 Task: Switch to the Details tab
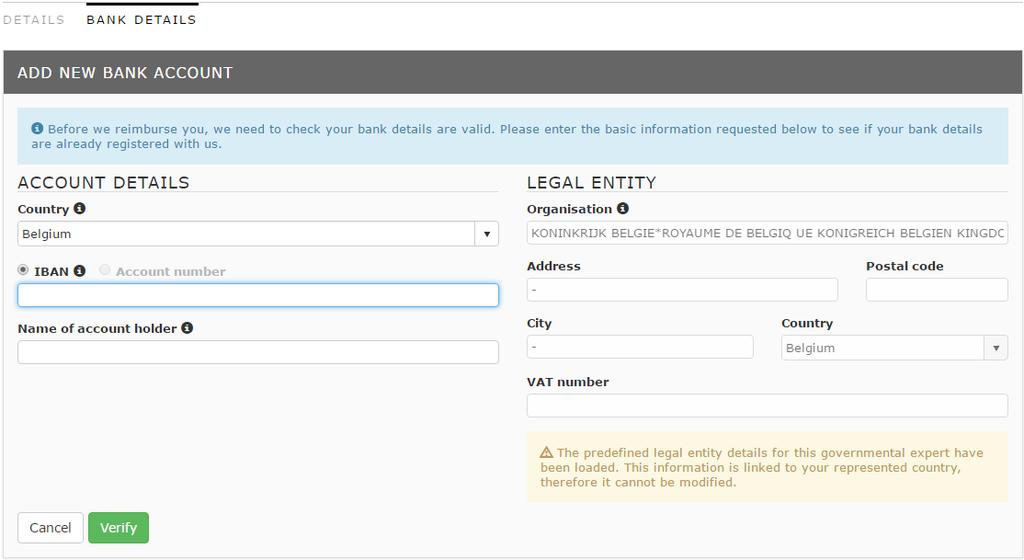[33, 20]
